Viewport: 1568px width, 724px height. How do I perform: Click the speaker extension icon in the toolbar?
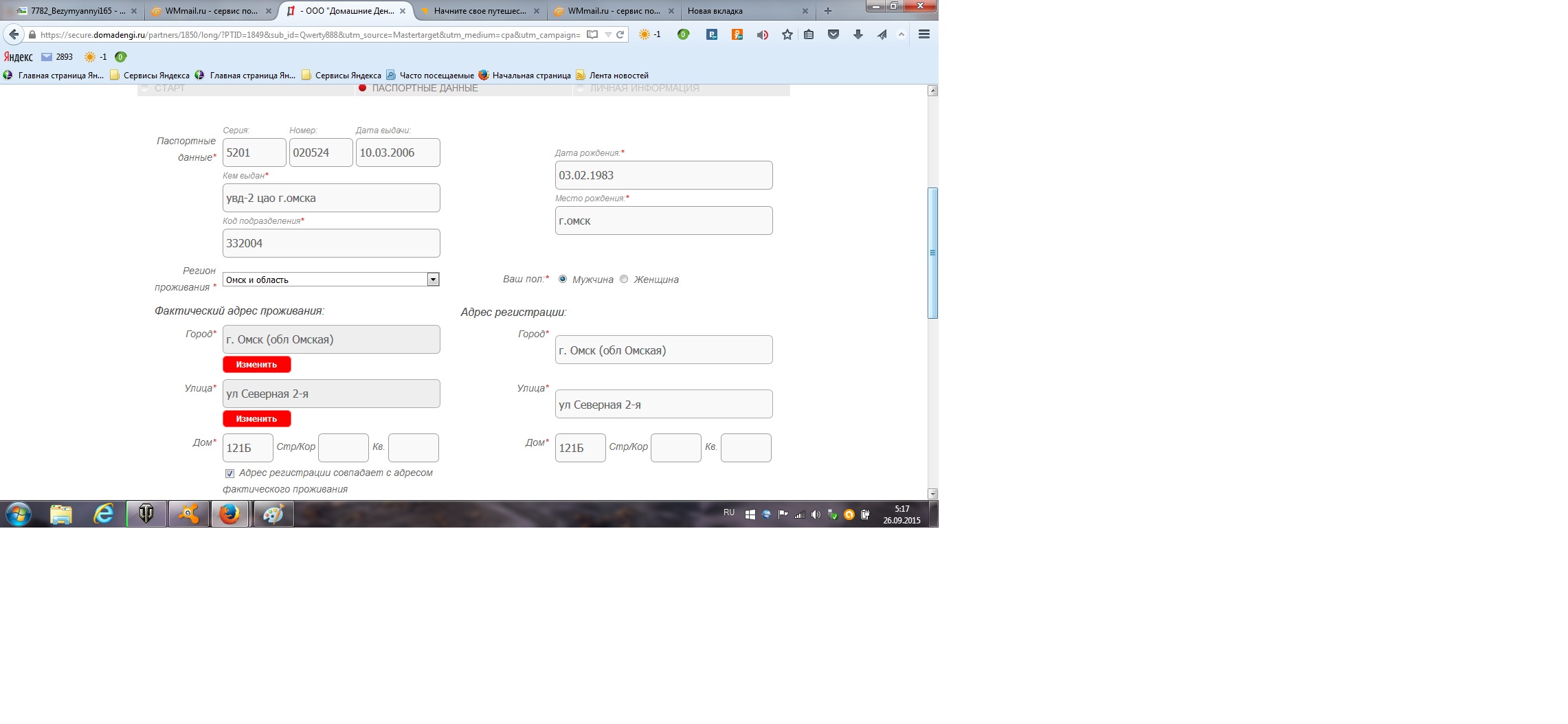click(762, 34)
